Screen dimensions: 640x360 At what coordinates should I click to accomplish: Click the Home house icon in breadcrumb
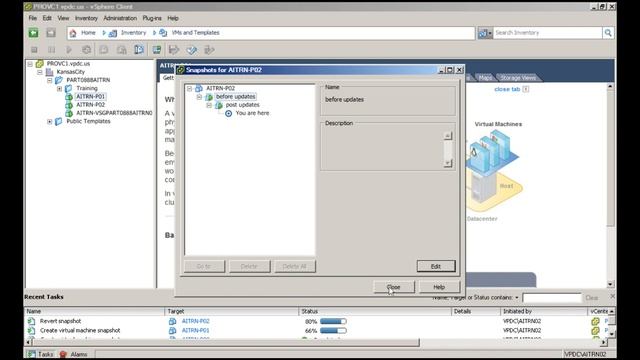click(x=73, y=33)
